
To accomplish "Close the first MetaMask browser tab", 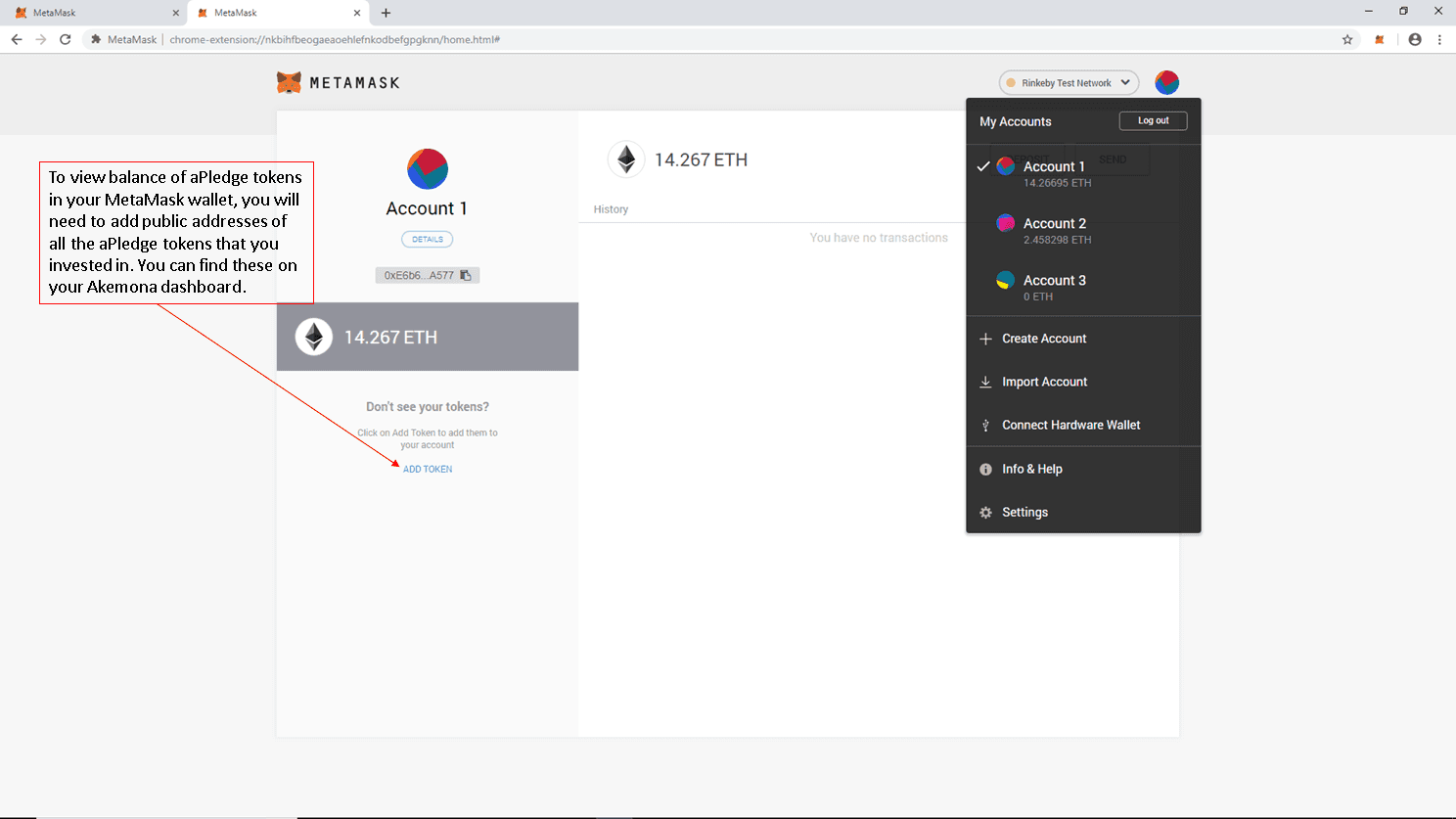I will click(x=175, y=13).
